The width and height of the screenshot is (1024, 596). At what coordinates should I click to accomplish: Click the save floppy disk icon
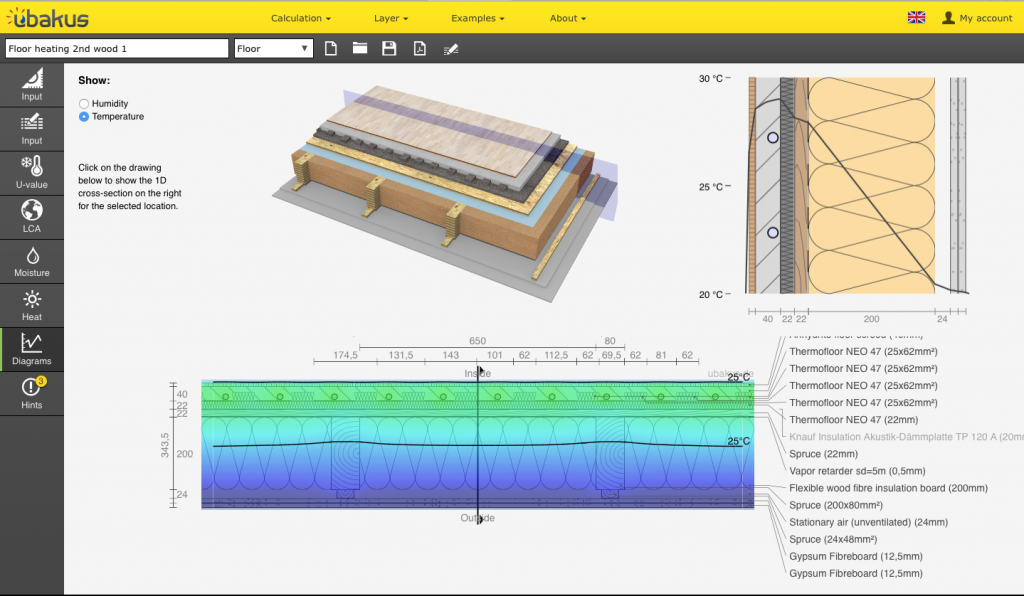[x=390, y=48]
